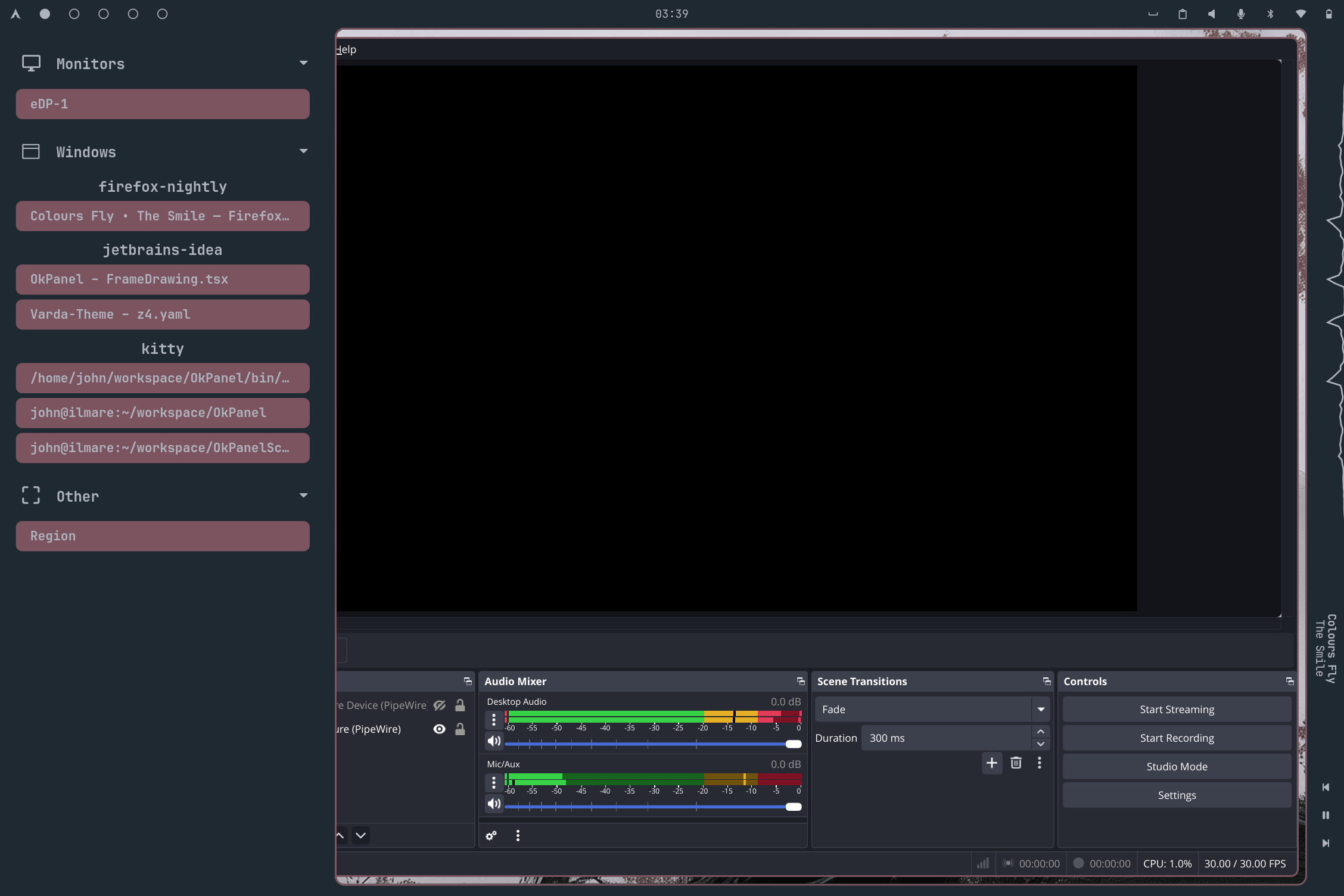Pop out the Controls dock
This screenshot has width=1344, height=896.
coord(1290,682)
